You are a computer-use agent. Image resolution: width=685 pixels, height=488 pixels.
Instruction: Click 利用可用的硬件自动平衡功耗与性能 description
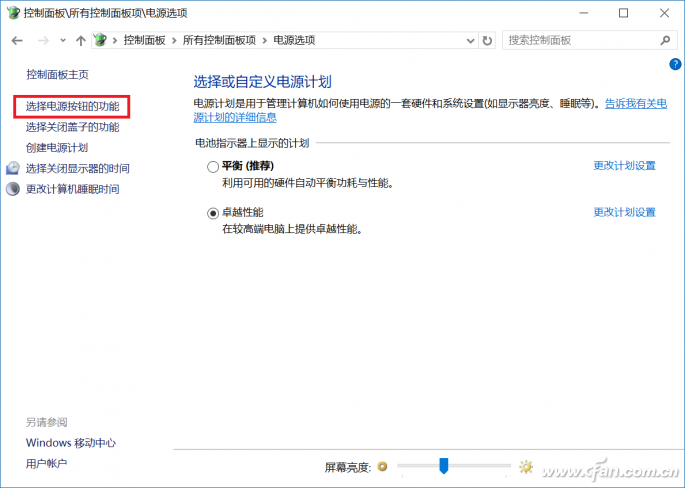click(x=308, y=183)
